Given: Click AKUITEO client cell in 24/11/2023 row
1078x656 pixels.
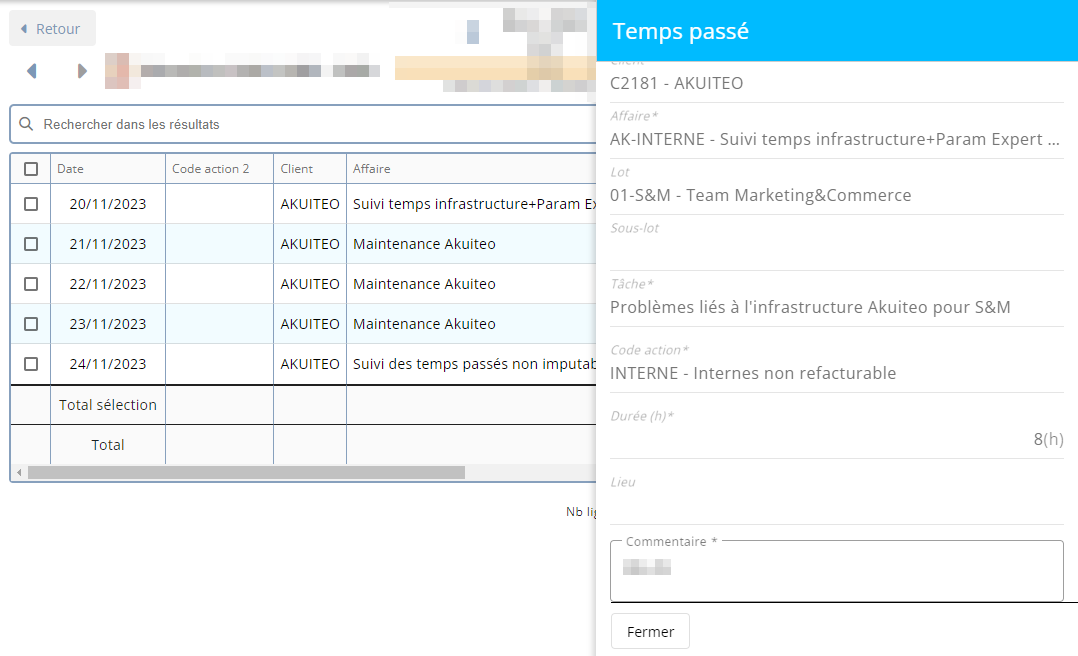Looking at the screenshot, I should (x=310, y=364).
